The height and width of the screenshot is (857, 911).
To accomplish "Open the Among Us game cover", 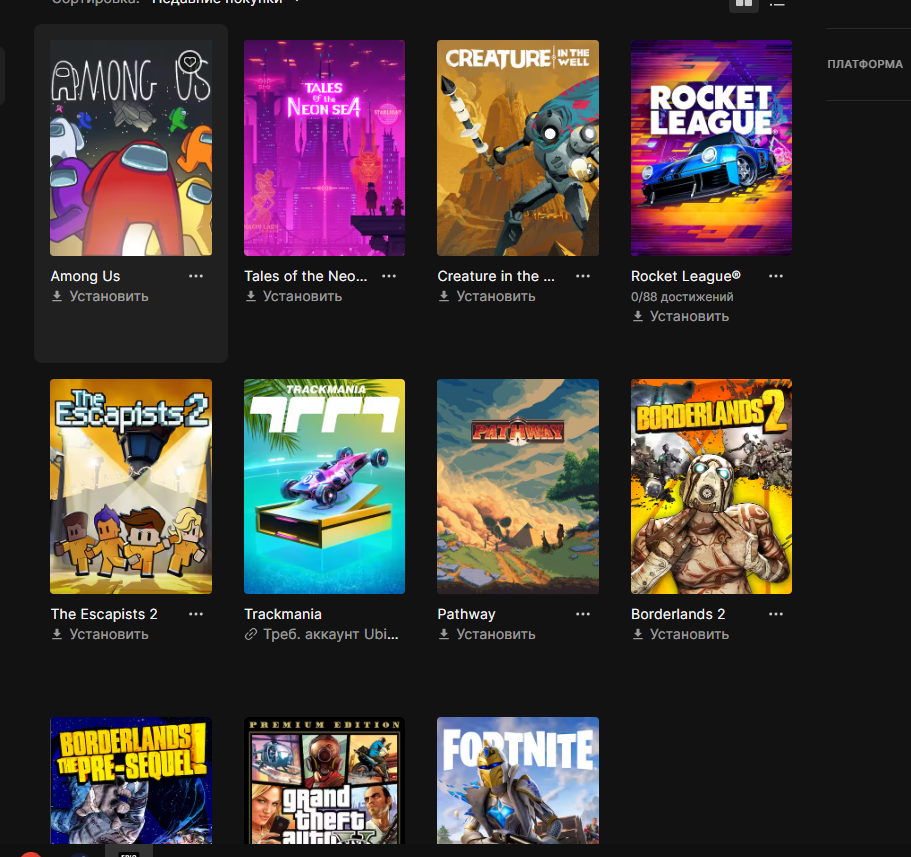I will click(131, 148).
